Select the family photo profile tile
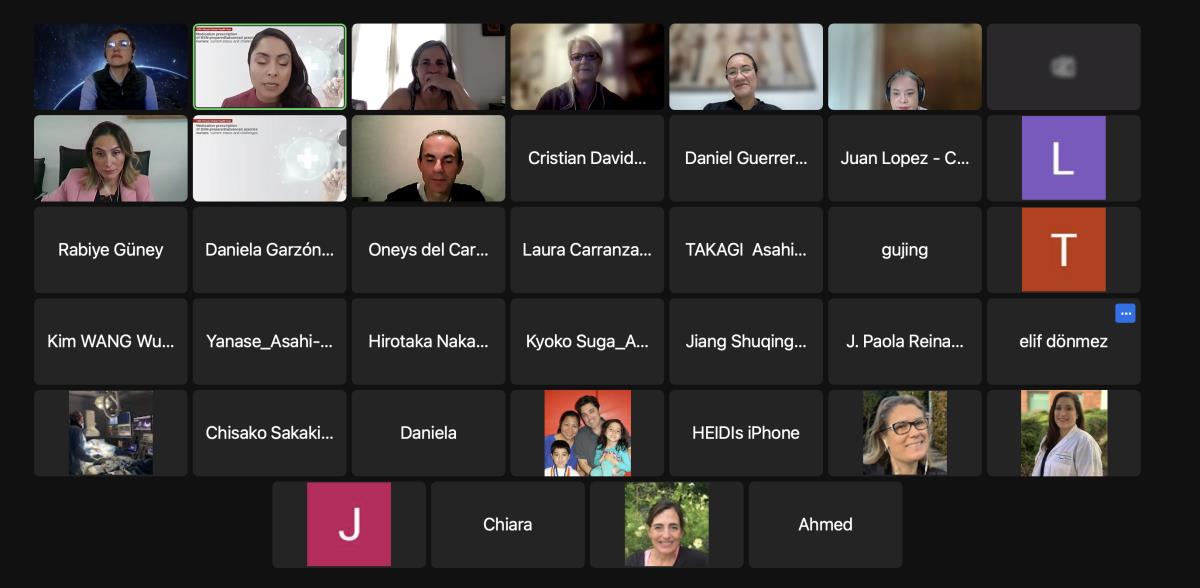Viewport: 1200px width, 588px height. pos(587,433)
